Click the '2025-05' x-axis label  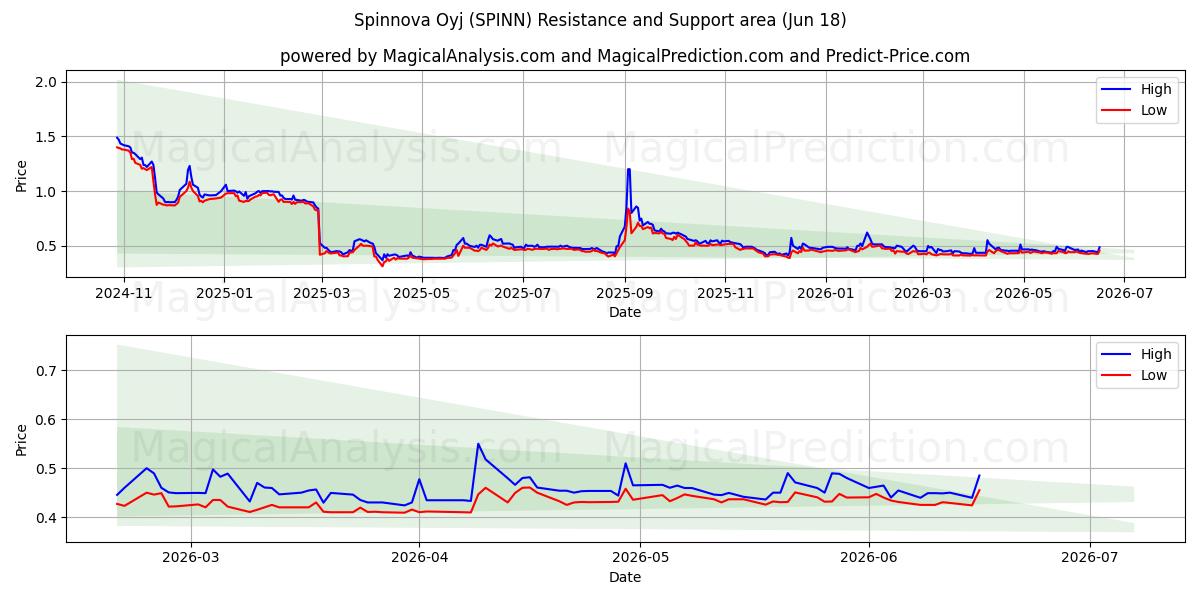coord(422,293)
